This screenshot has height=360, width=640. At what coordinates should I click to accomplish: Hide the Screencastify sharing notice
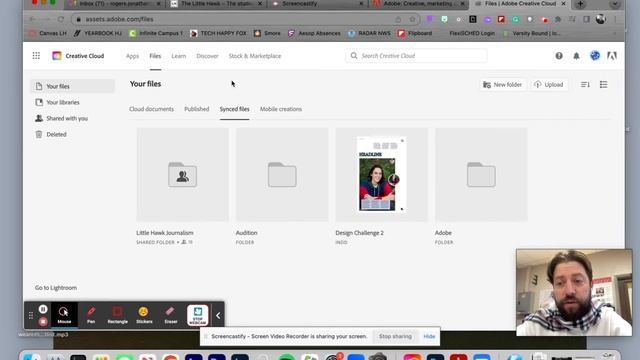tap(429, 336)
